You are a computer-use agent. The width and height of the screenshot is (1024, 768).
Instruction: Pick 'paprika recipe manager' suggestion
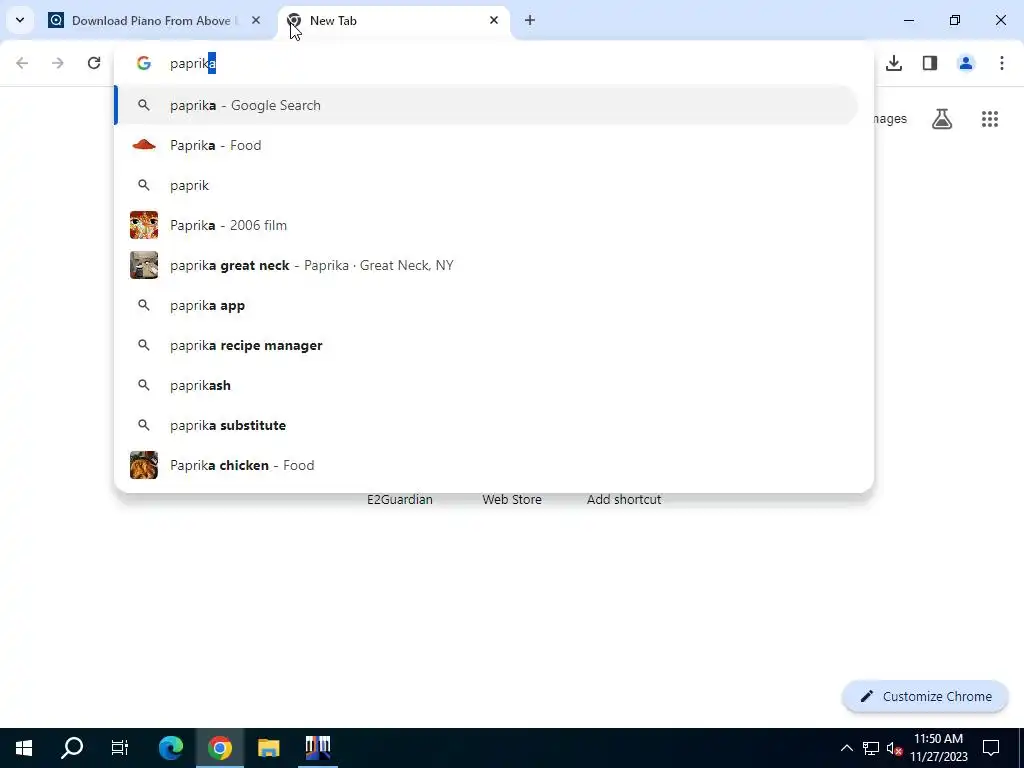tap(487, 345)
